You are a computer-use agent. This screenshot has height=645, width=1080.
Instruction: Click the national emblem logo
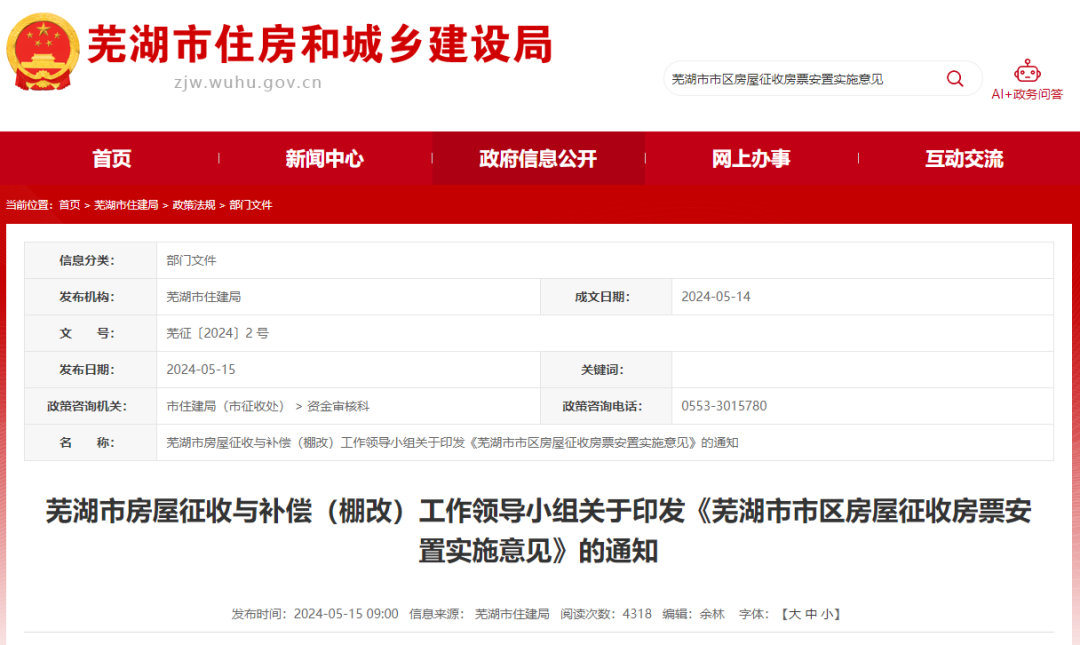click(43, 52)
